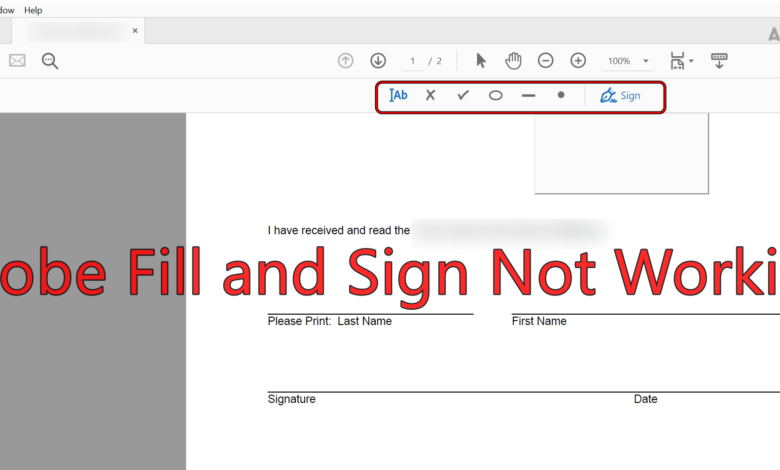Select the Add Text (Ab) tool

(398, 95)
